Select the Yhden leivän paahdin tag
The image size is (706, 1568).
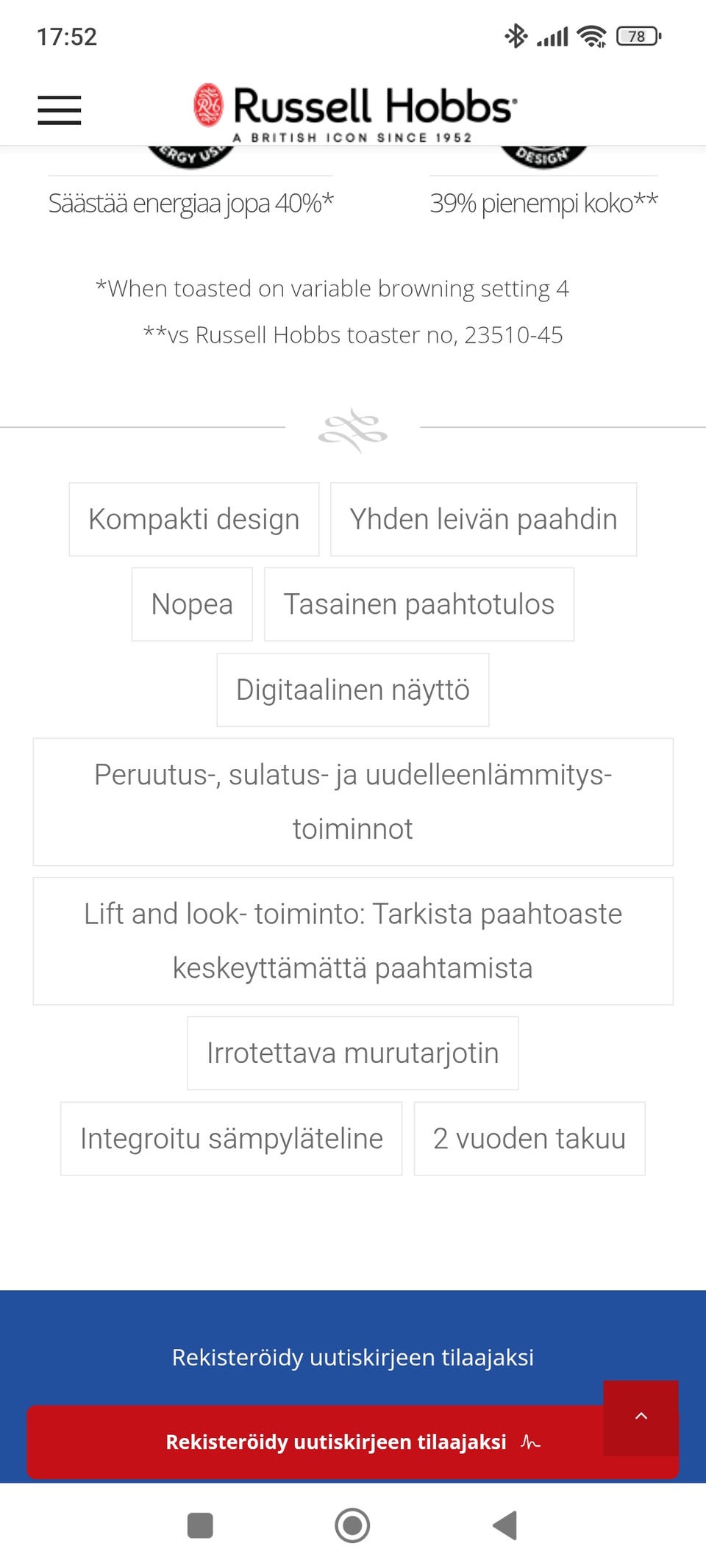pyautogui.click(x=483, y=520)
